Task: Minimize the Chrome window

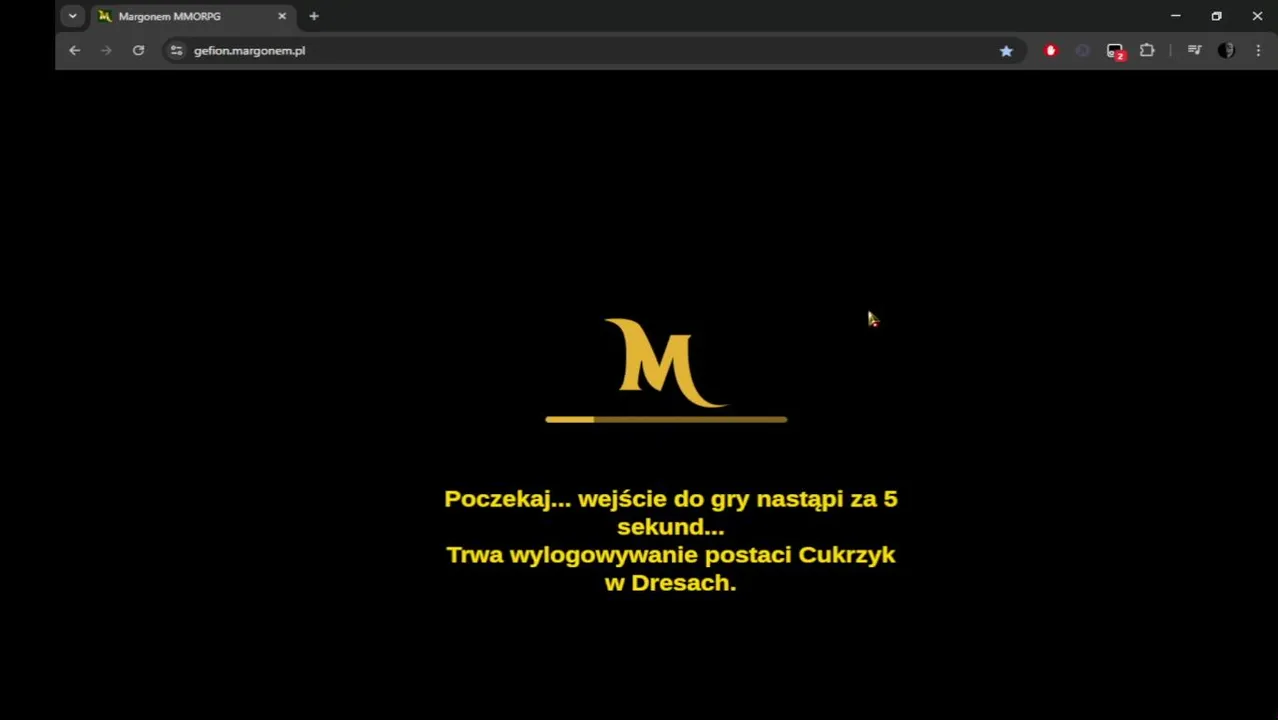Action: (1176, 16)
